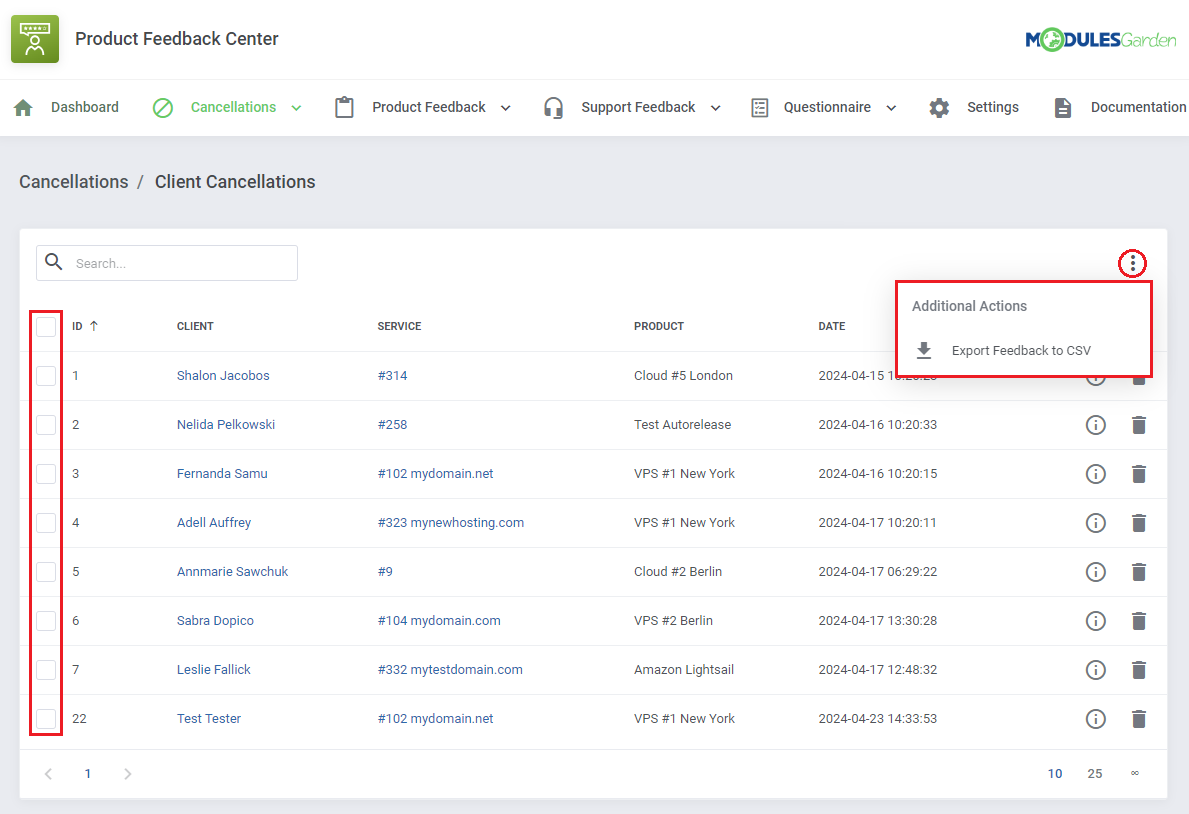Open client Shalon Jacobos link
Screen dimensions: 1189x814
click(x=223, y=376)
